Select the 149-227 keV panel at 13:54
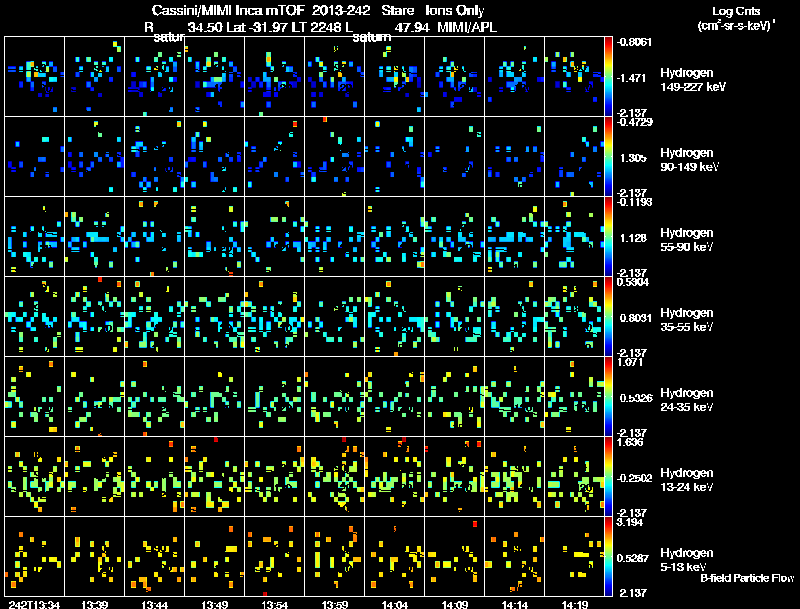800x609 pixels. click(274, 77)
